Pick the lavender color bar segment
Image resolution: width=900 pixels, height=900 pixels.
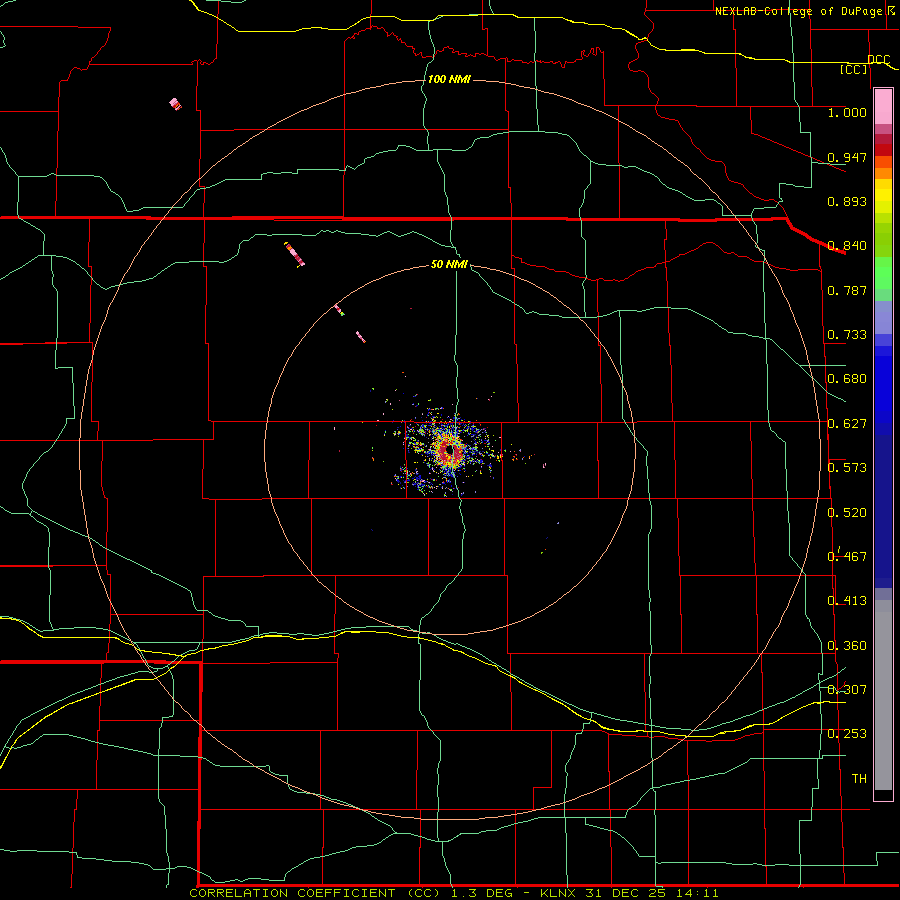(x=883, y=317)
